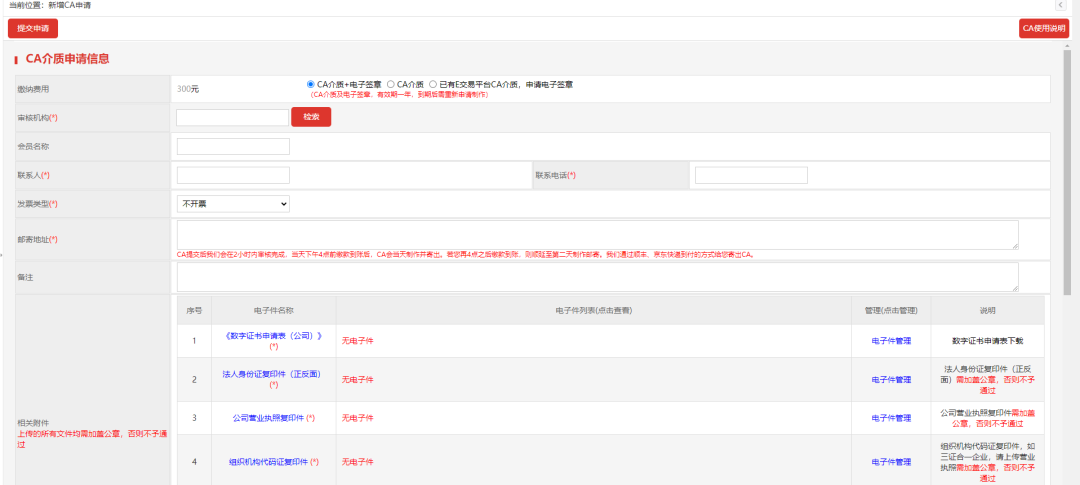Image resolution: width=1080 pixels, height=485 pixels.
Task: Click 电子件管理 for 法人身份证复印件 row
Action: coord(891,380)
